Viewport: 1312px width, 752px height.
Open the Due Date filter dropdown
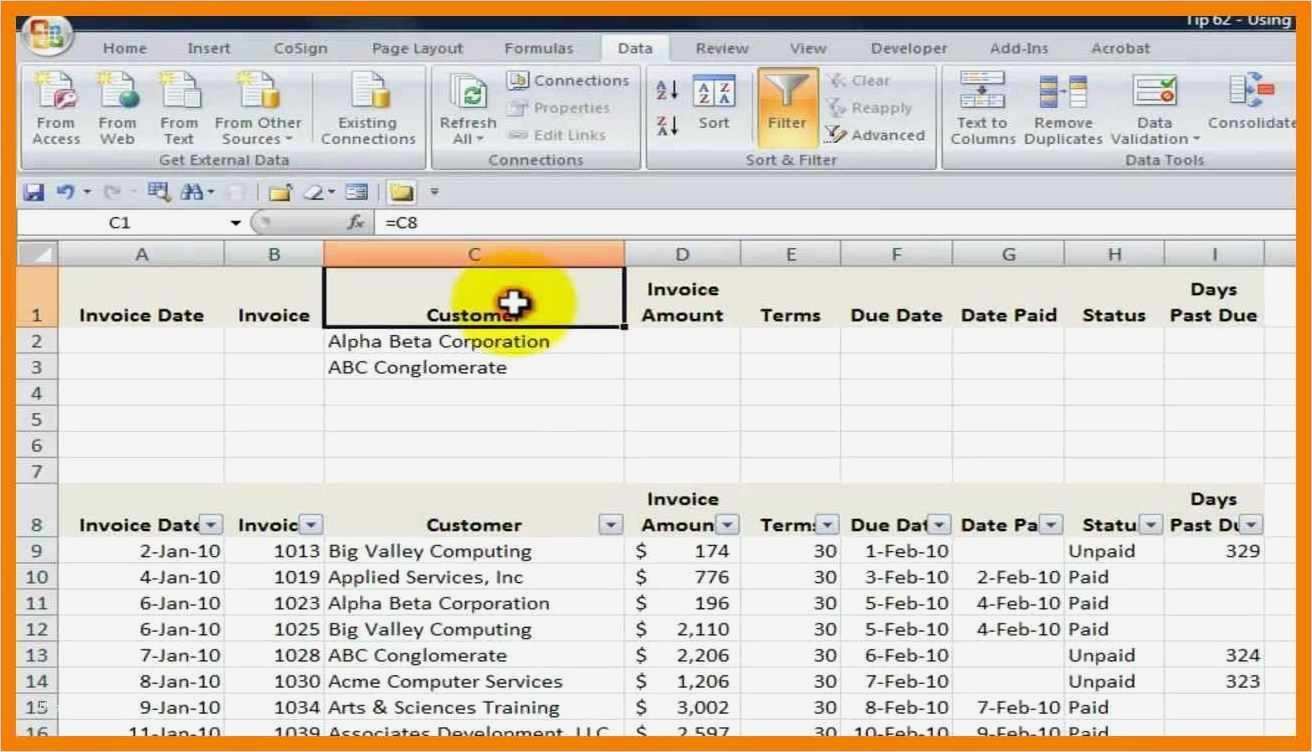[x=939, y=525]
